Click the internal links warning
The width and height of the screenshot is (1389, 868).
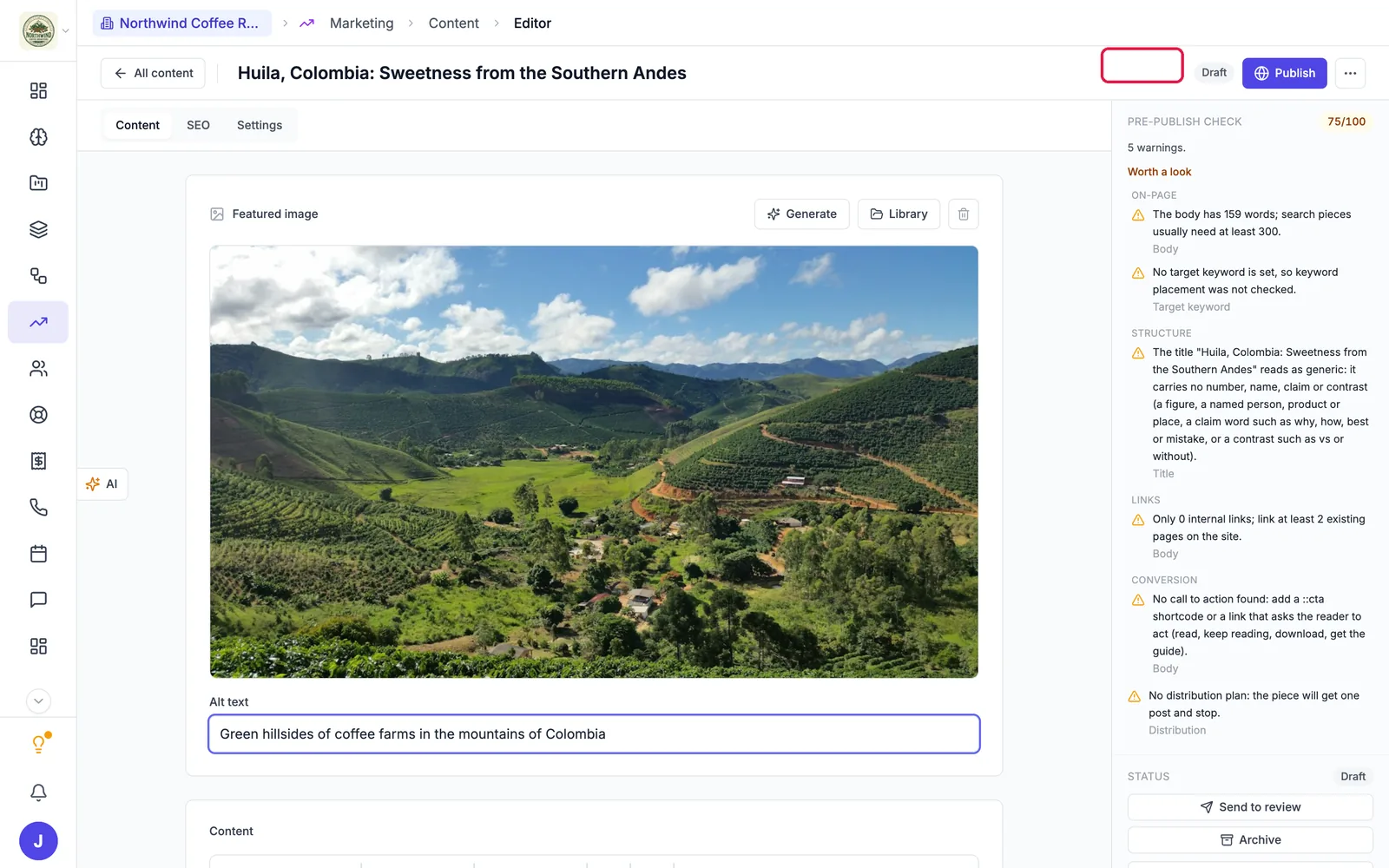(x=1250, y=536)
